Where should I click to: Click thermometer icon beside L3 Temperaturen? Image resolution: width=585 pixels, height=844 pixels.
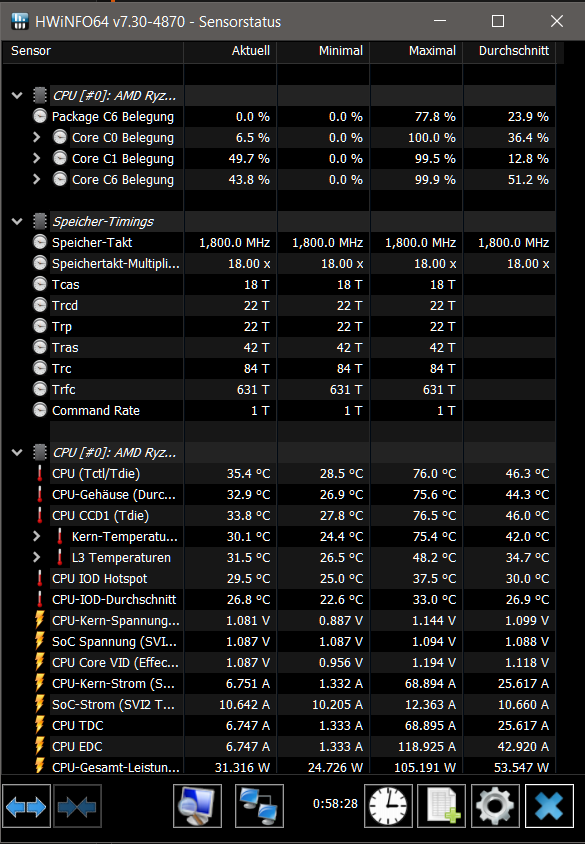coord(60,557)
